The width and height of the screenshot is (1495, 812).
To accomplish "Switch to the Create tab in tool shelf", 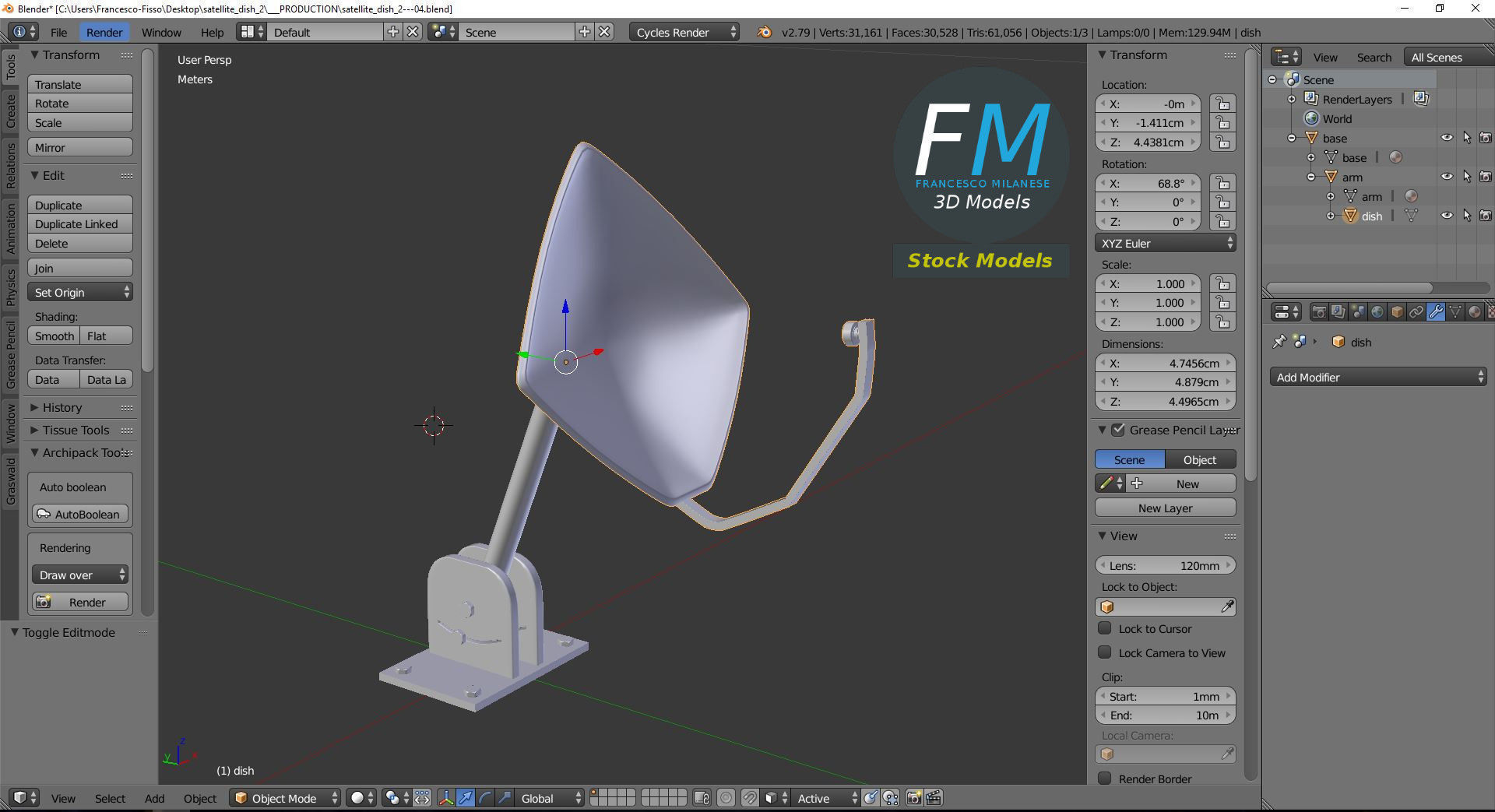I will click(x=11, y=111).
